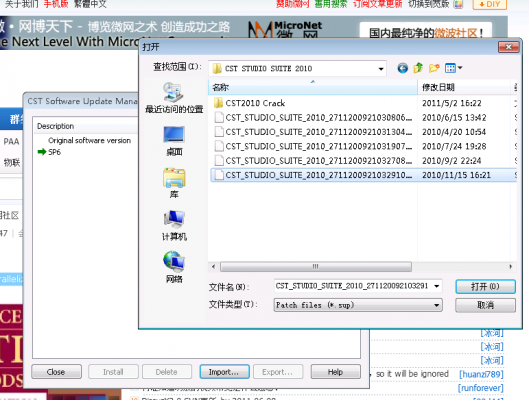Screen dimensions: 529x400
Task: Open the view menu icon
Action: tap(453, 68)
